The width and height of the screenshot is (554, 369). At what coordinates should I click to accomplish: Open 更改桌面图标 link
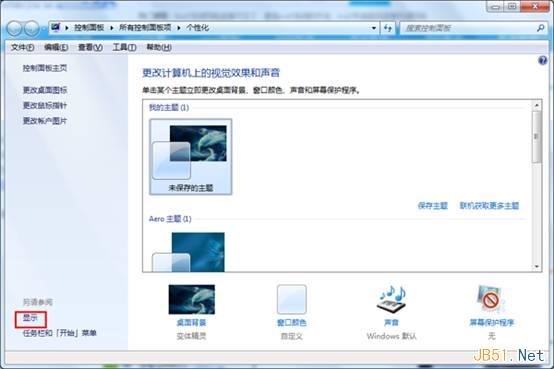(45, 90)
